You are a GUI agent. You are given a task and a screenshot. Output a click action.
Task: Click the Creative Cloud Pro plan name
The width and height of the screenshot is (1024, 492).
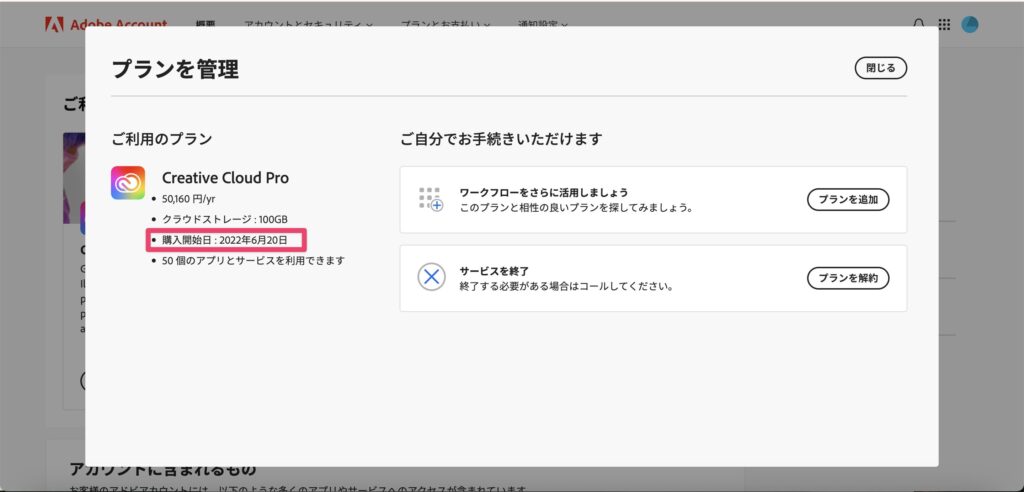point(225,178)
